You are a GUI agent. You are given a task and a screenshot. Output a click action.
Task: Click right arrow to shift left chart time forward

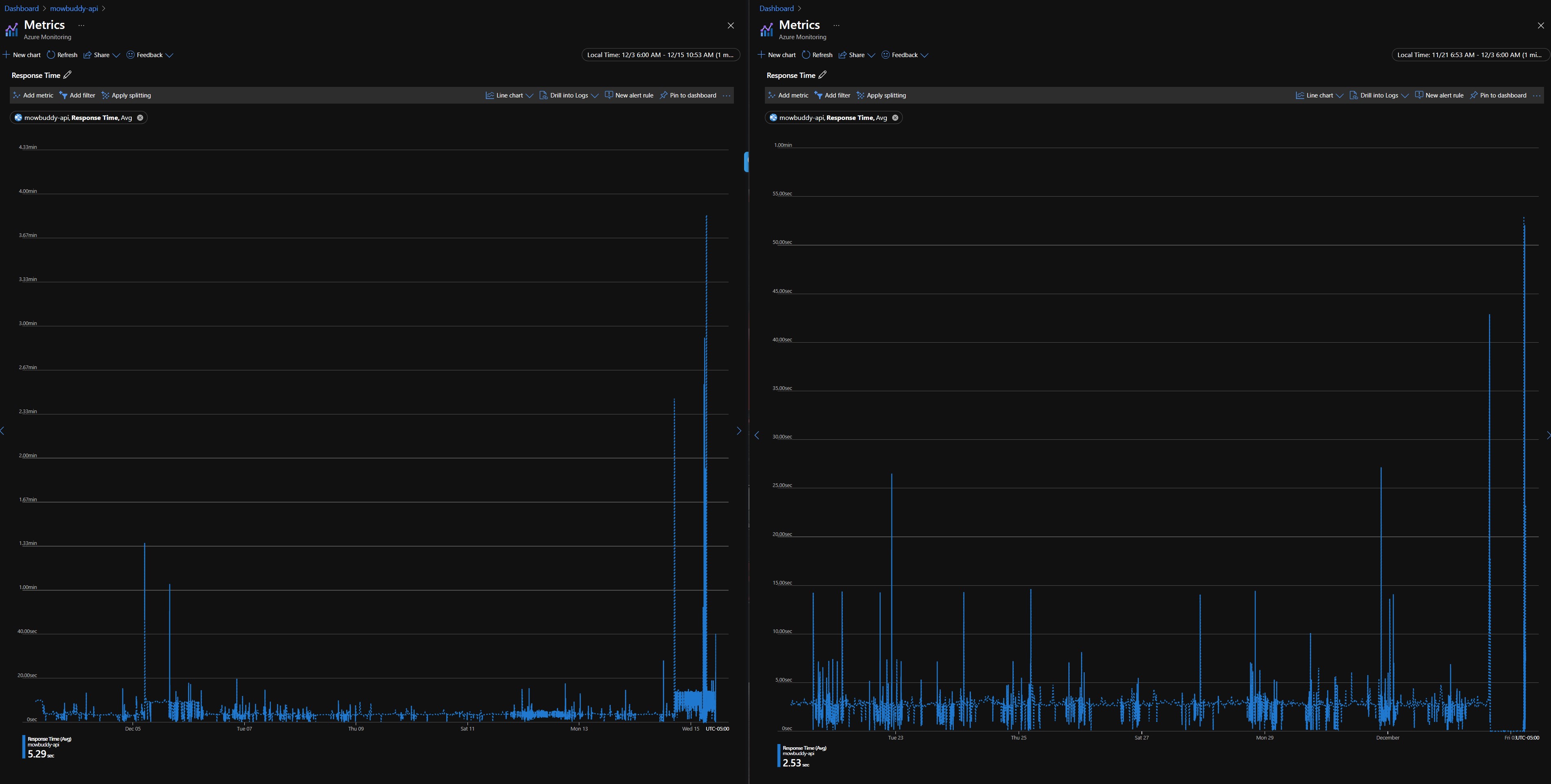[x=739, y=430]
